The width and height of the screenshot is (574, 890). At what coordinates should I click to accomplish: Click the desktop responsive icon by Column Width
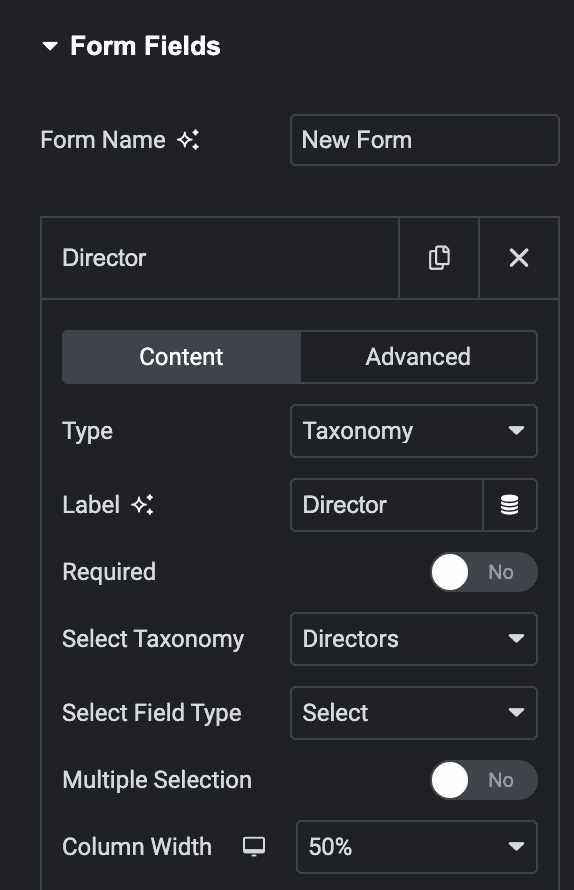(x=254, y=846)
